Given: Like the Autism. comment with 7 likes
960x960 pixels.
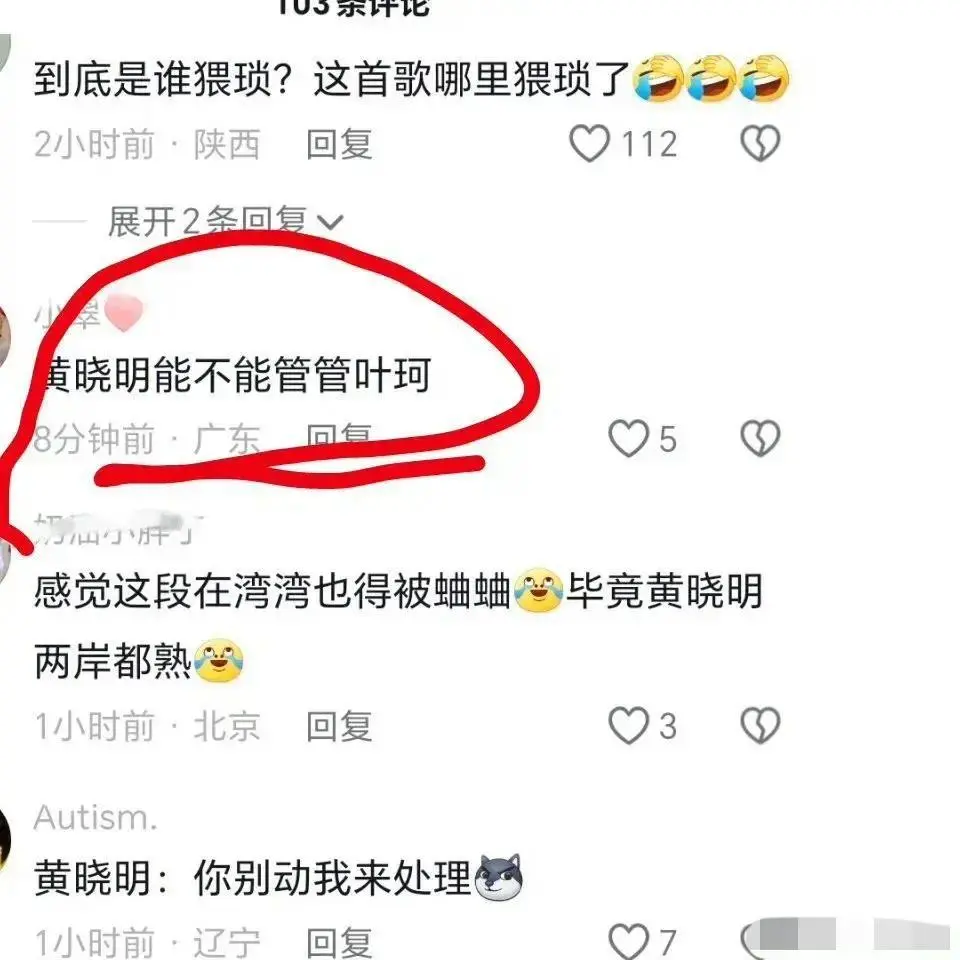Looking at the screenshot, I should [628, 941].
